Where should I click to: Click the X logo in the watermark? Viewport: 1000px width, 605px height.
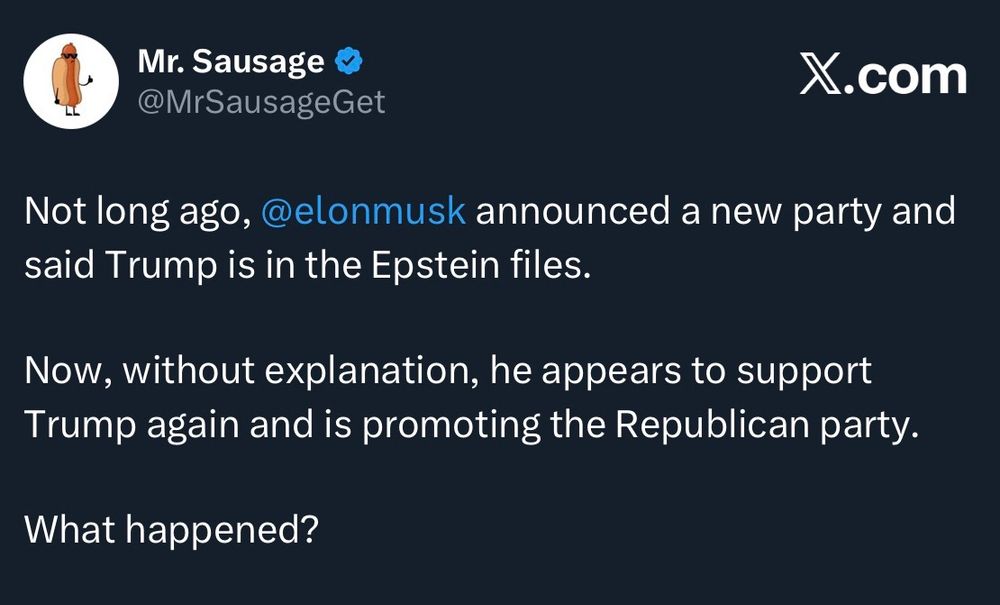[822, 77]
